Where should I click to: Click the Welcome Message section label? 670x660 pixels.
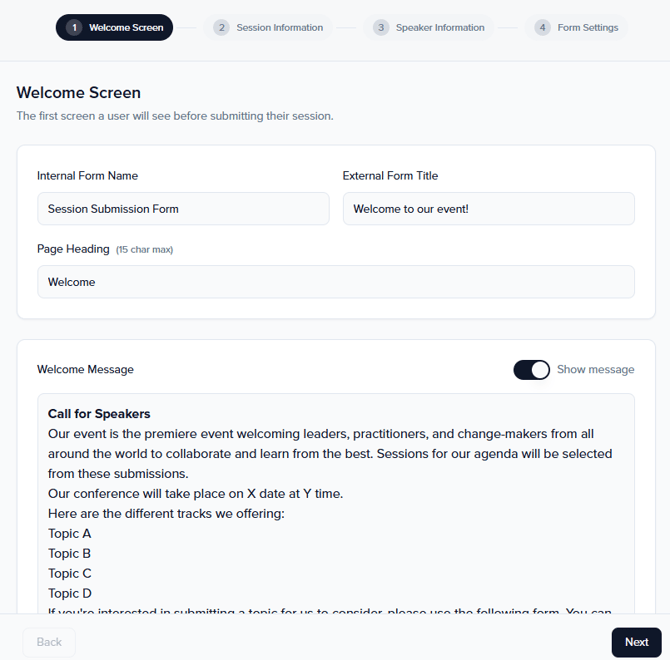(x=85, y=370)
